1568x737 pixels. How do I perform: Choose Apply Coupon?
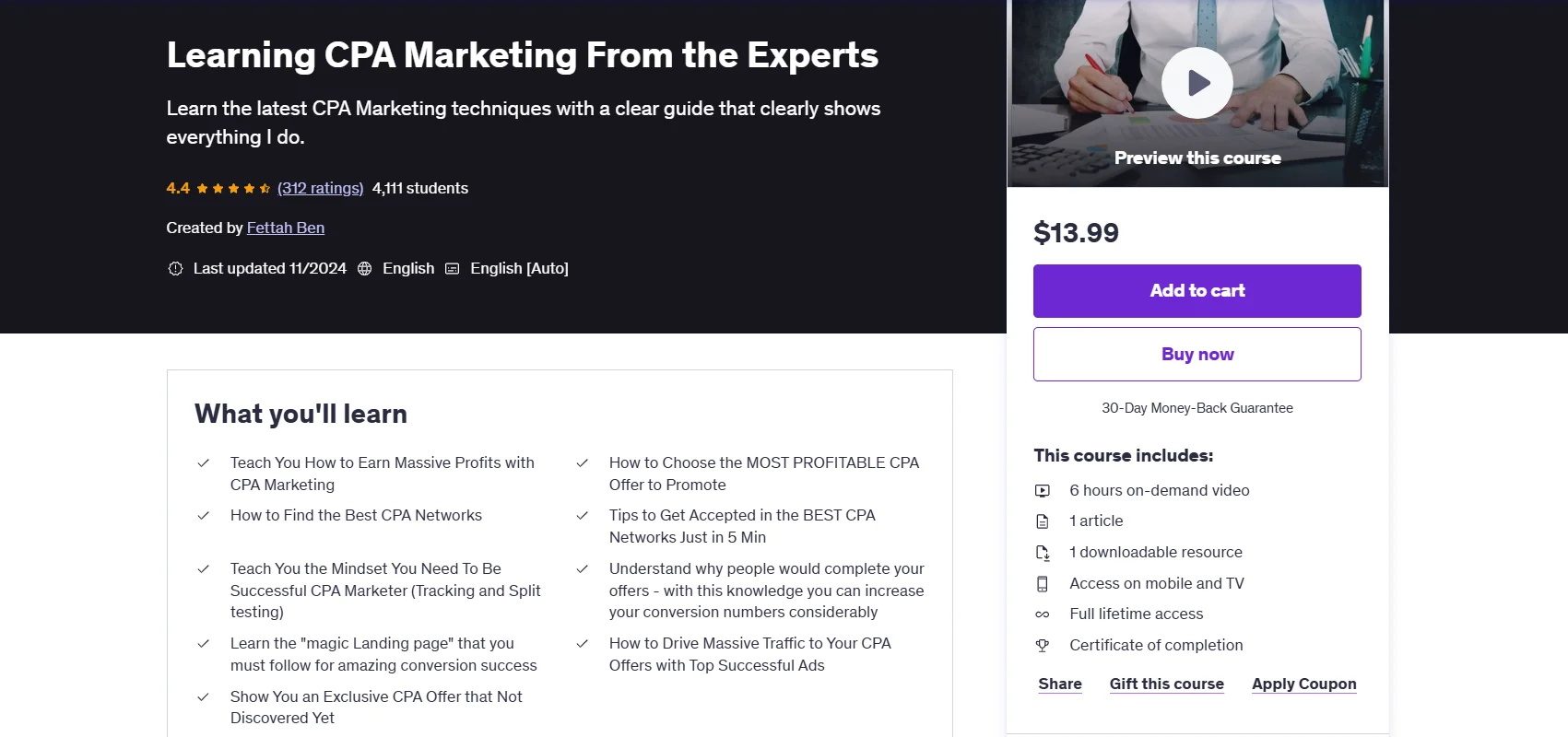click(x=1303, y=684)
